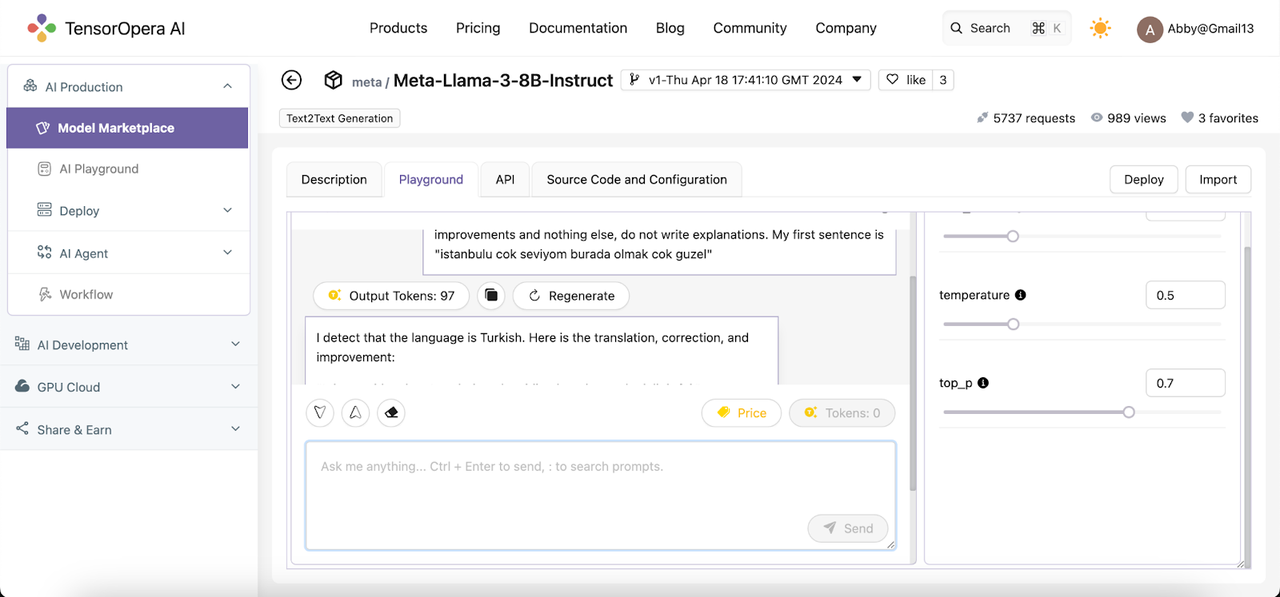Copy the response with the copy icon

click(x=490, y=295)
